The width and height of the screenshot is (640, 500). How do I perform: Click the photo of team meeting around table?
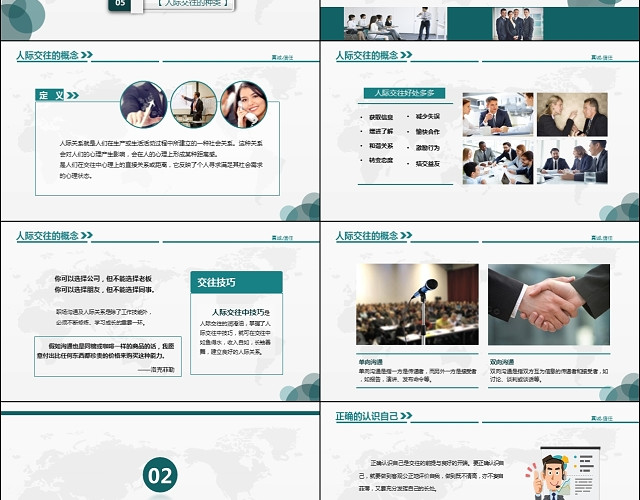tap(498, 162)
